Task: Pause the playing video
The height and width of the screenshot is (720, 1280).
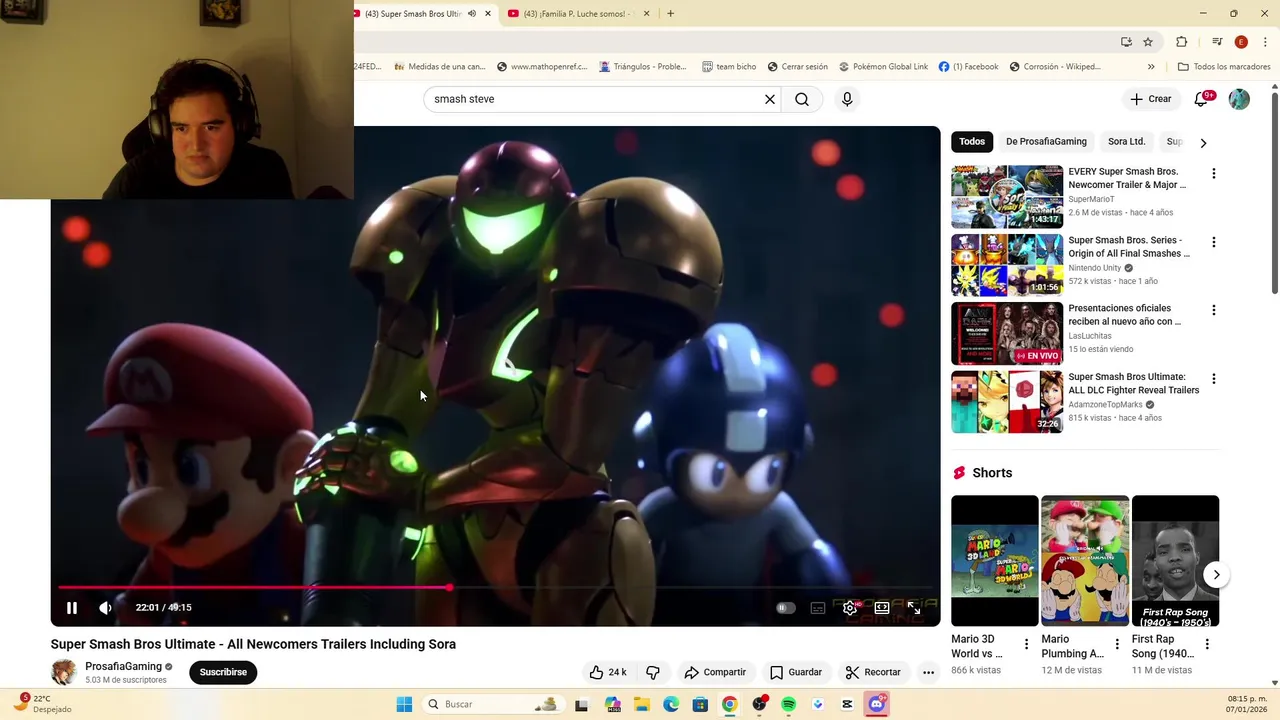Action: point(72,607)
